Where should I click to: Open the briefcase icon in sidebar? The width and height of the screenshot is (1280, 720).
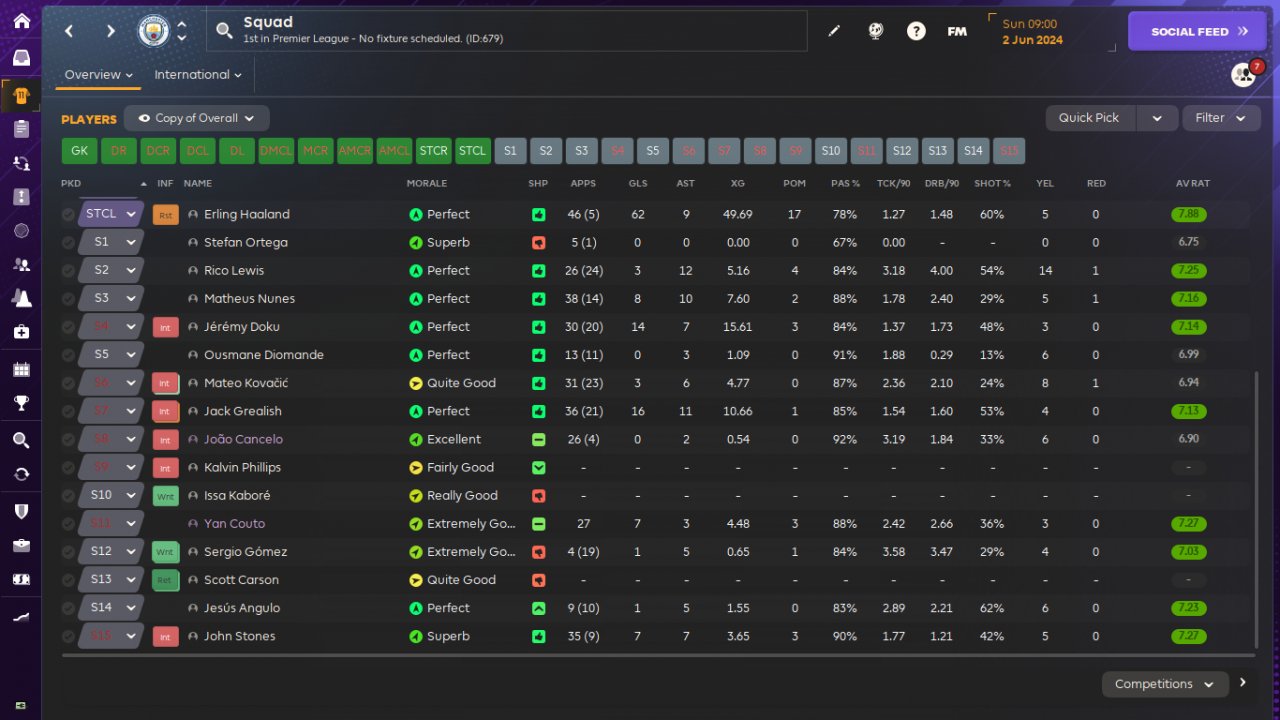pos(21,546)
